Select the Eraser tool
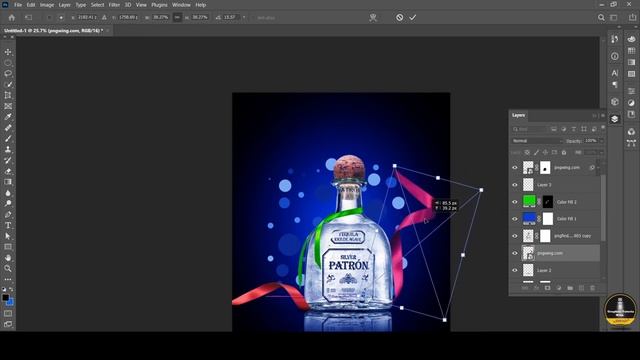 pyautogui.click(x=8, y=171)
